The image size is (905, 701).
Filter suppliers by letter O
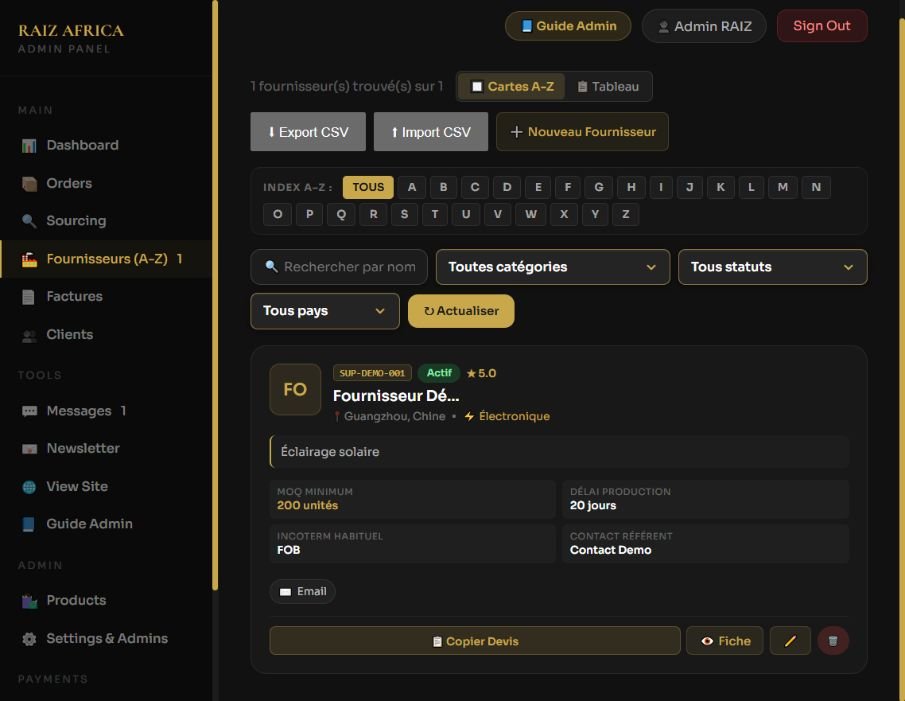tap(278, 215)
